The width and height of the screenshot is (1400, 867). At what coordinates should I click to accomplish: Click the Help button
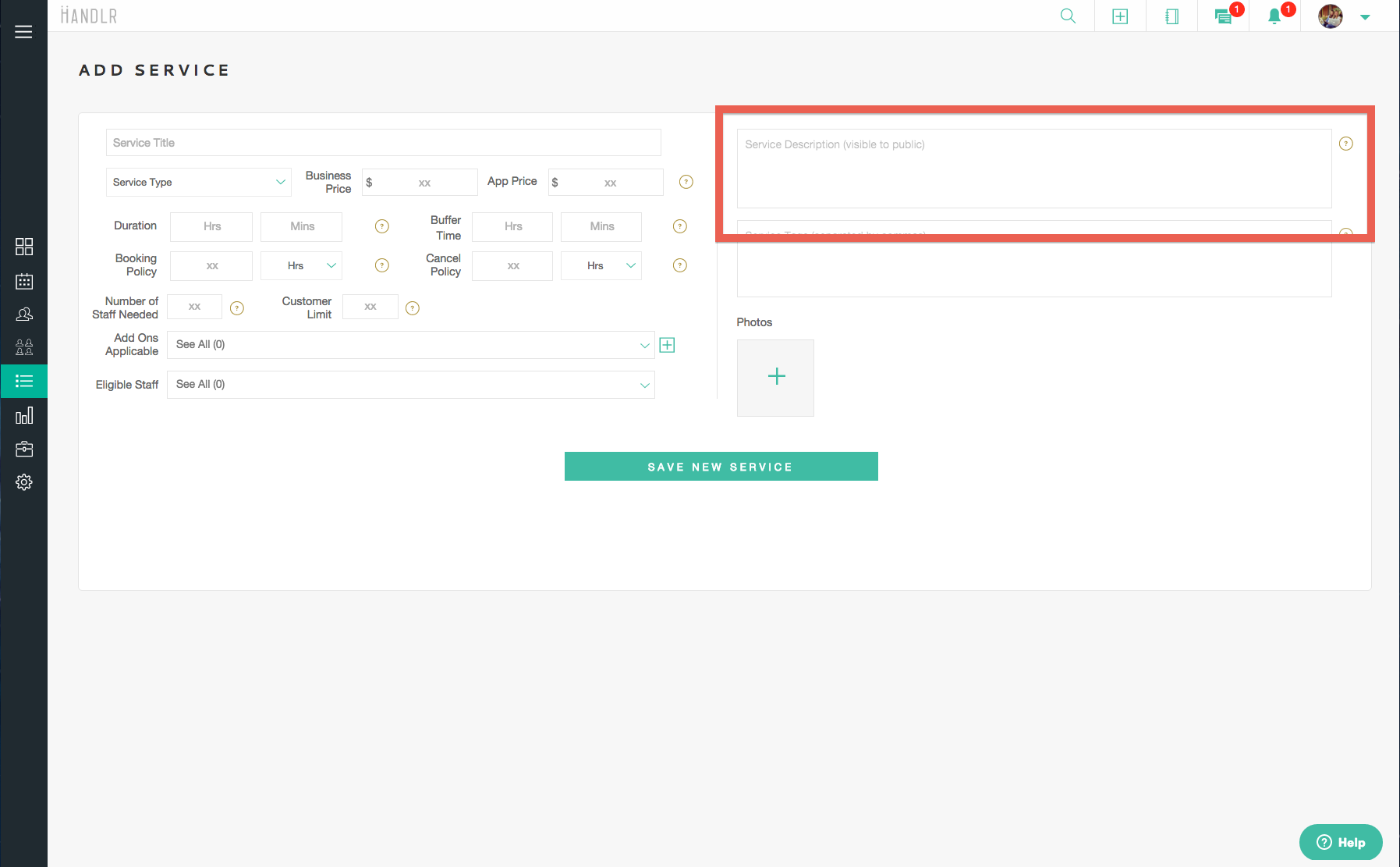click(x=1340, y=842)
